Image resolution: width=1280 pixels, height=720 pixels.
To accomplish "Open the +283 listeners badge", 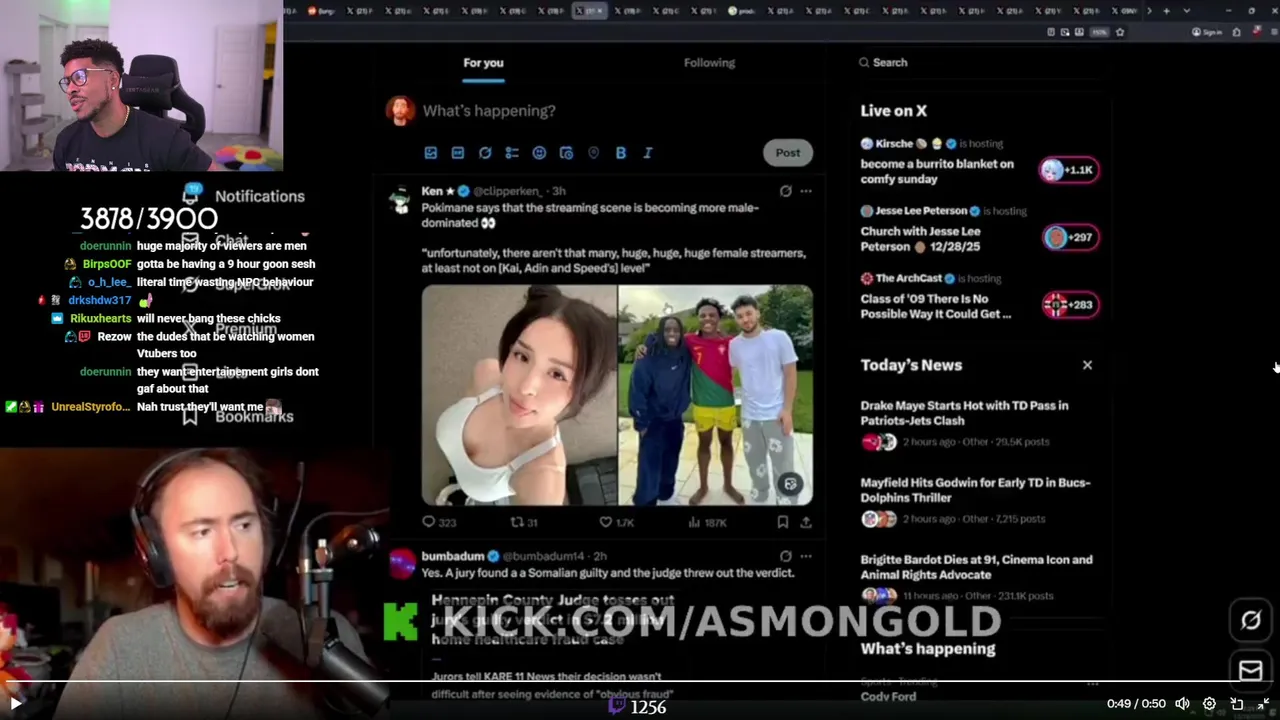I will point(1070,304).
